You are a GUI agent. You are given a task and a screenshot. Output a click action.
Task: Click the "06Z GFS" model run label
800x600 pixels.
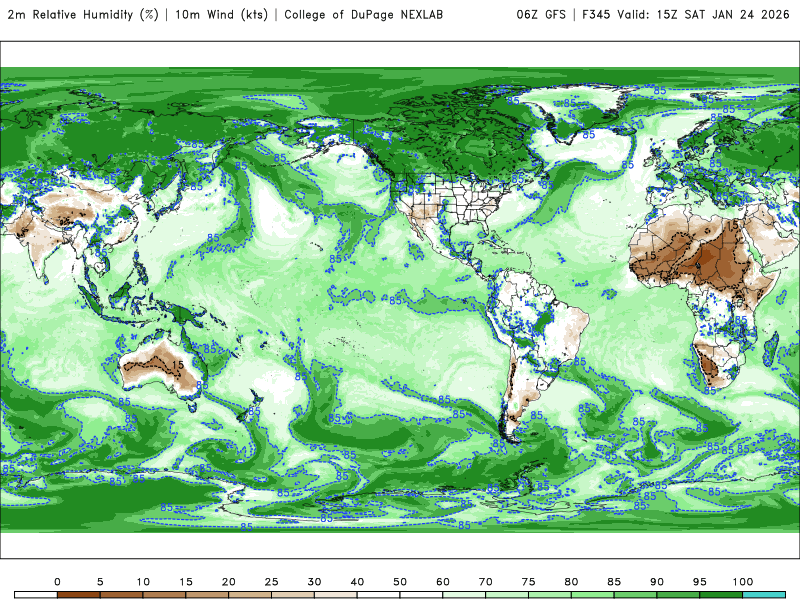tap(541, 14)
